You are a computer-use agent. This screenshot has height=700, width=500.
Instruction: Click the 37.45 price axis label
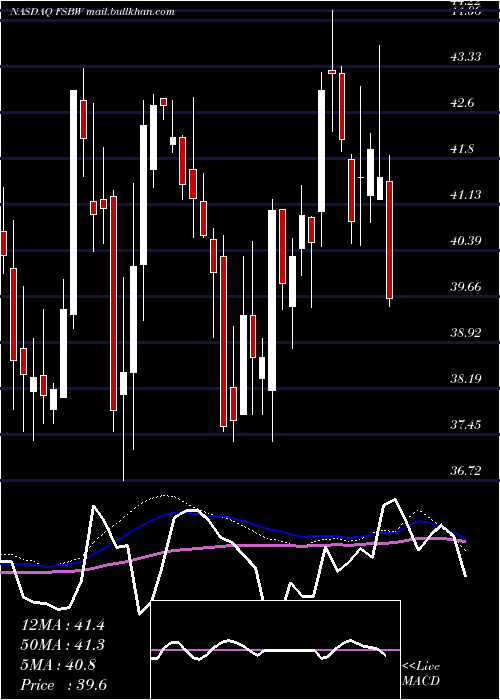(x=465, y=424)
